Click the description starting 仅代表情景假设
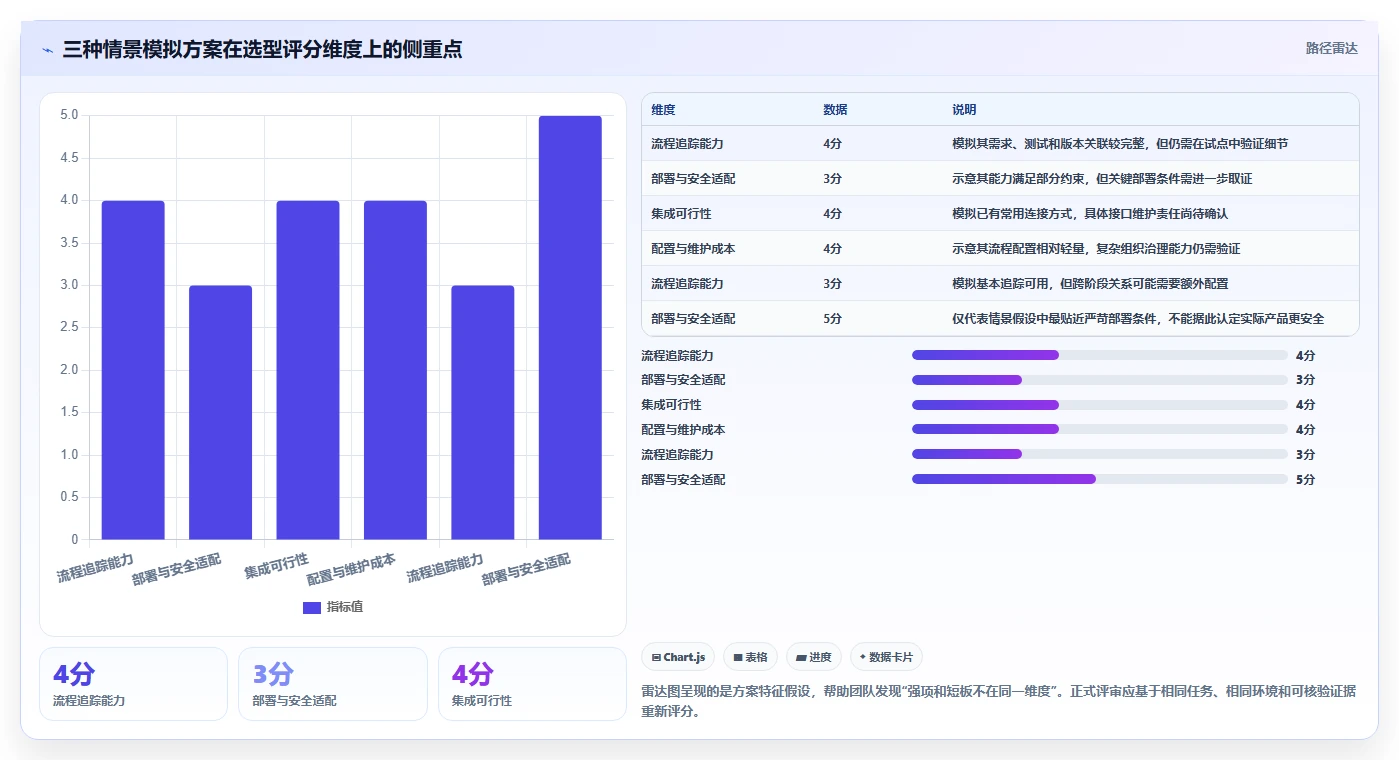Image resolution: width=1399 pixels, height=760 pixels. coord(1138,319)
